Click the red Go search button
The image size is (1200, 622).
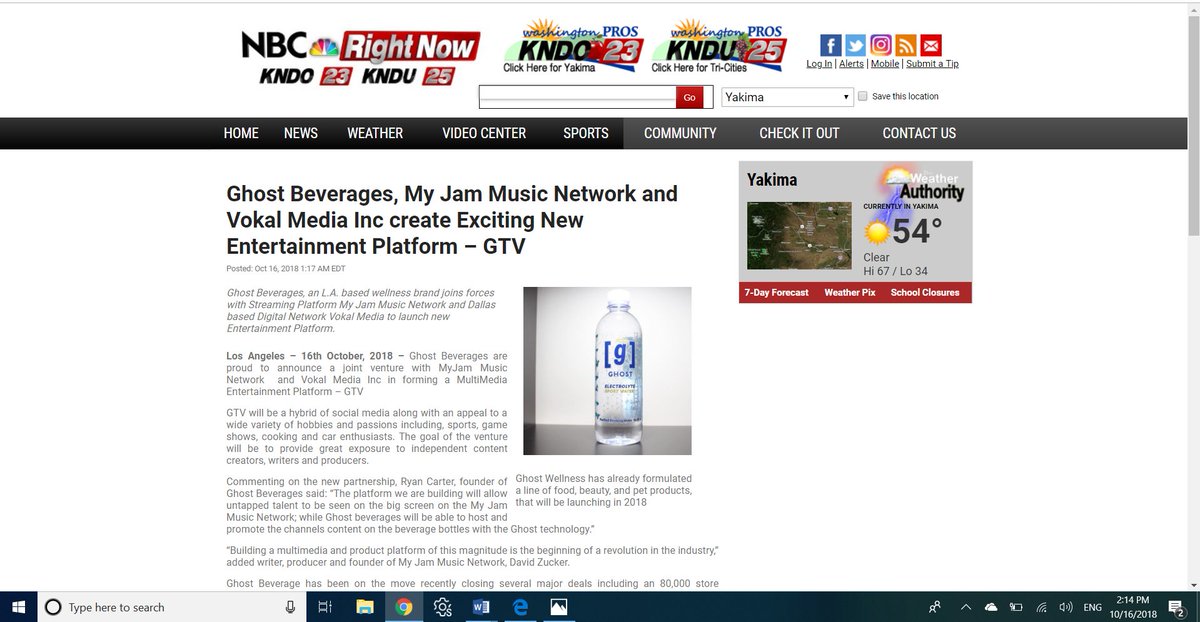pyautogui.click(x=689, y=97)
